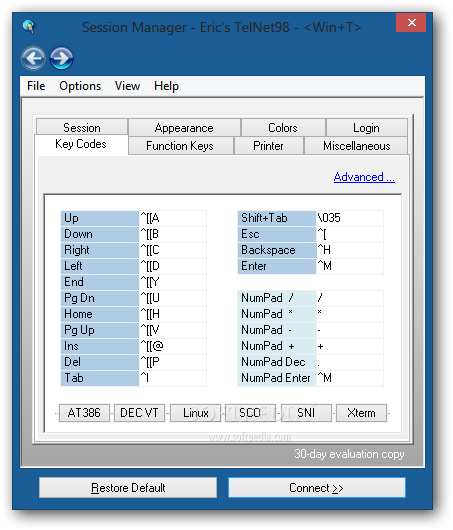The height and width of the screenshot is (530, 453).
Task: Edit the Tab key code field
Action: [173, 378]
